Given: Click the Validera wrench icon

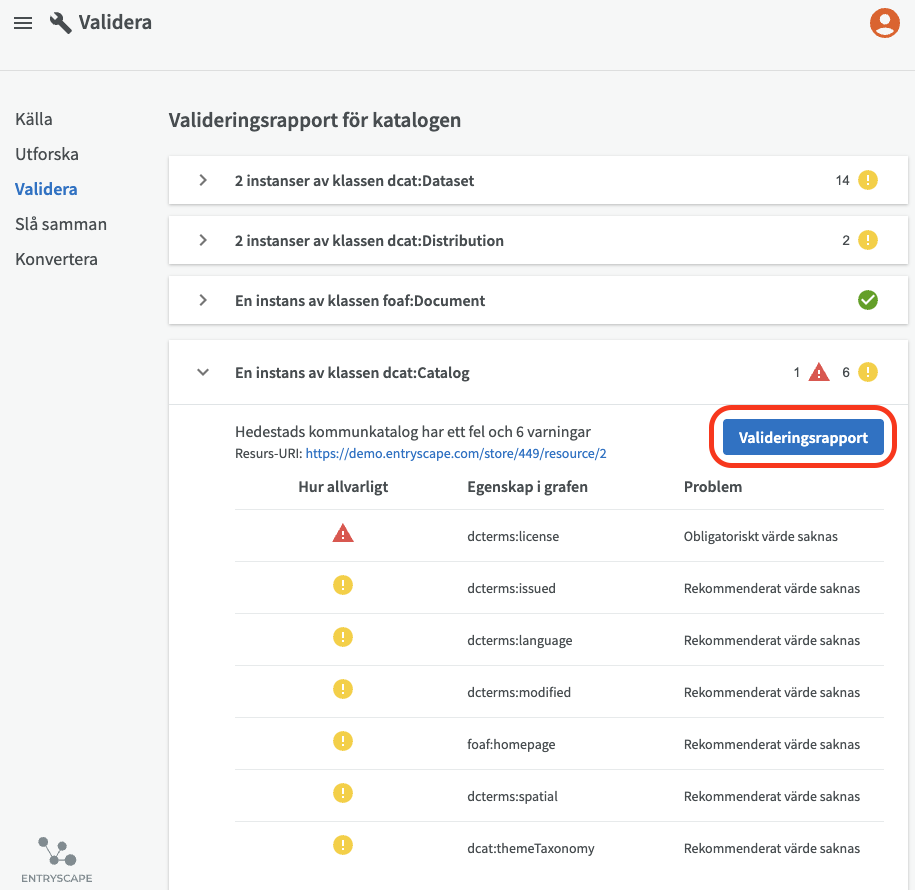Looking at the screenshot, I should [x=60, y=23].
